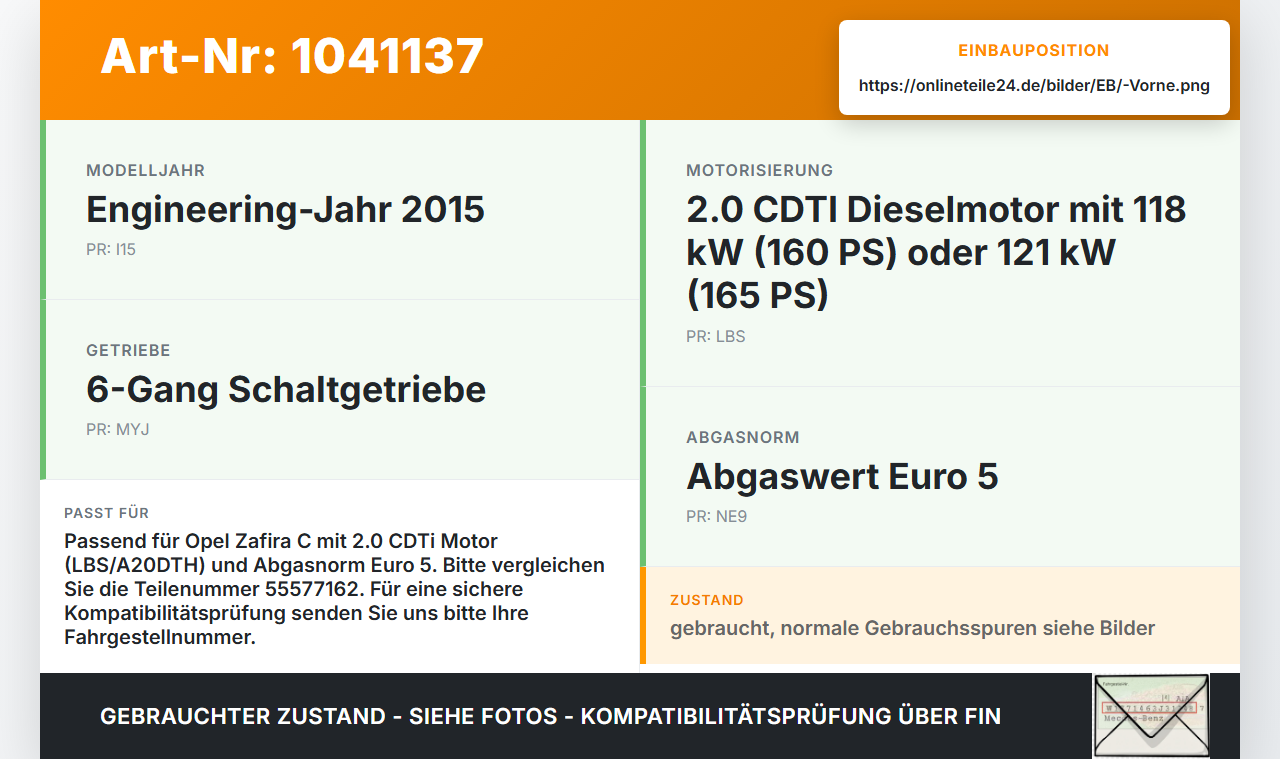Click the EINBAUPOSITION label
The width and height of the screenshot is (1280, 760).
pyautogui.click(x=1034, y=51)
